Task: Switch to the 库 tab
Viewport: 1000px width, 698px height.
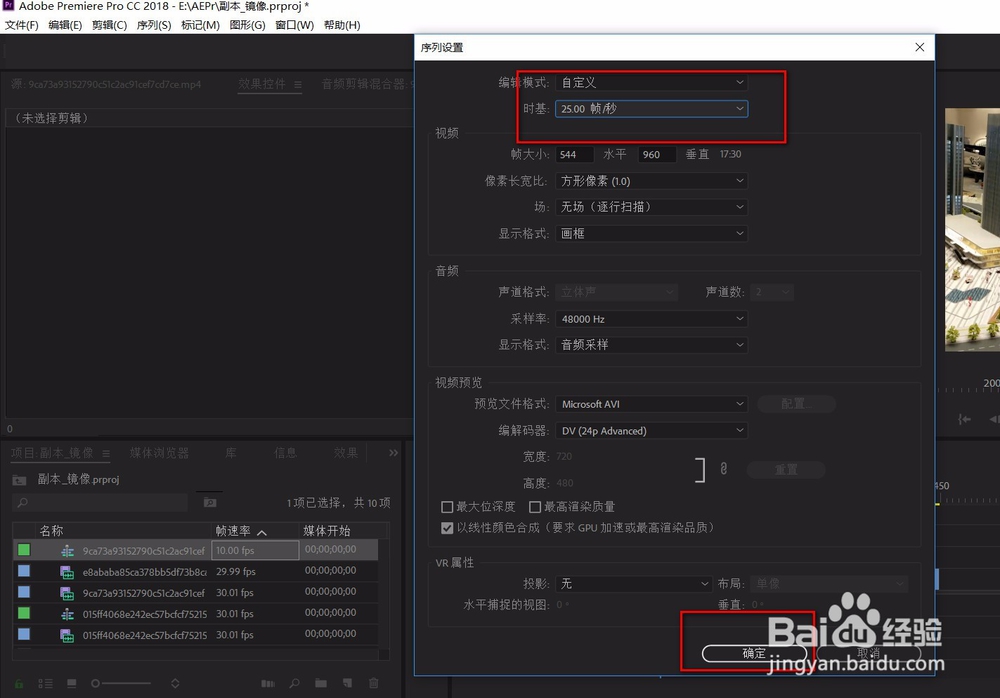Action: pos(231,453)
